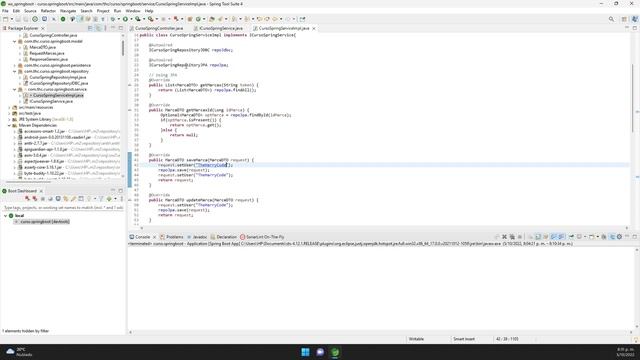This screenshot has width=640, height=360.
Task: Click the editor horizontal scrollbar
Action: (384, 228)
